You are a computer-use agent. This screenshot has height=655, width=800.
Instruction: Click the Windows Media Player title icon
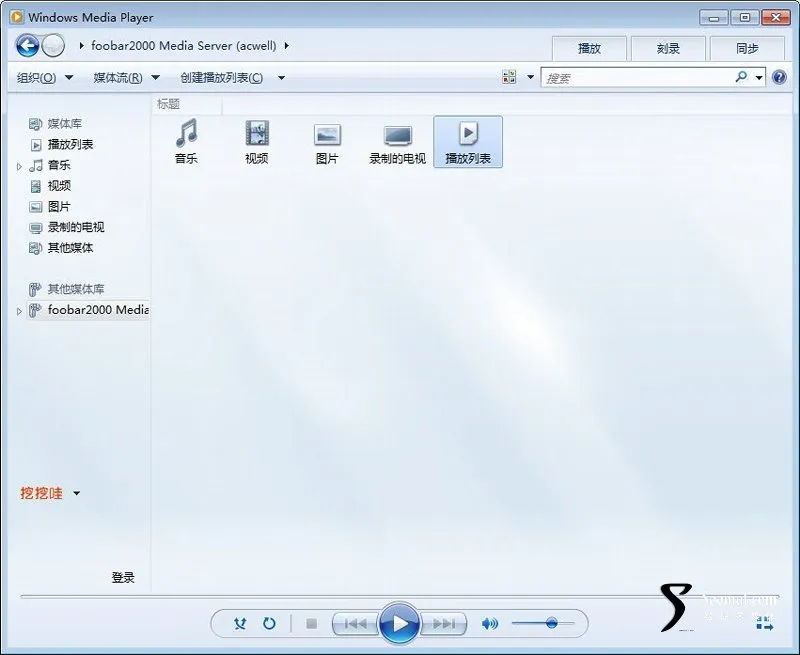(17, 17)
